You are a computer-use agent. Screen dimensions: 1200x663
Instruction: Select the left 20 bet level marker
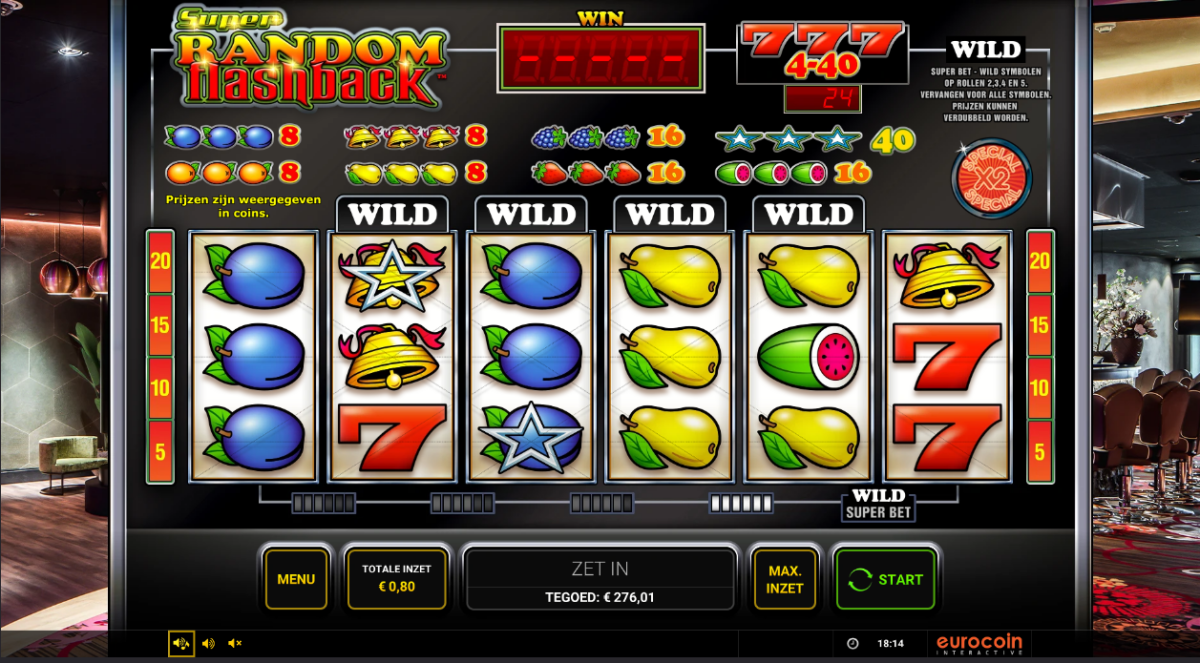point(160,262)
